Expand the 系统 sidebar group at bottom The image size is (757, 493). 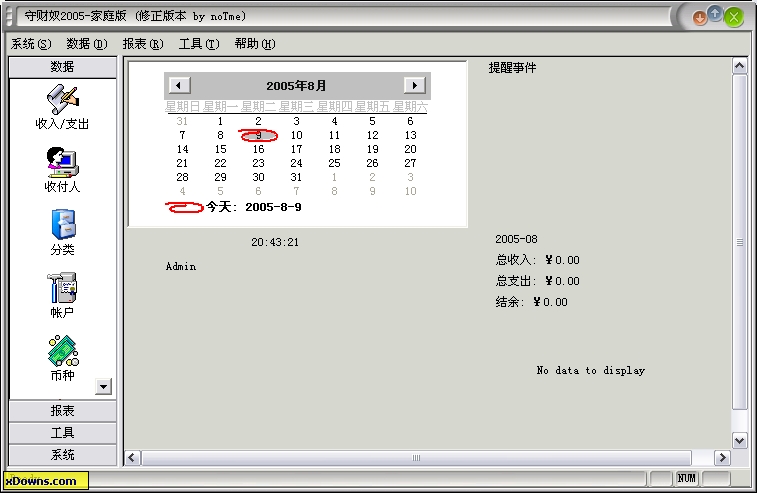(x=62, y=455)
